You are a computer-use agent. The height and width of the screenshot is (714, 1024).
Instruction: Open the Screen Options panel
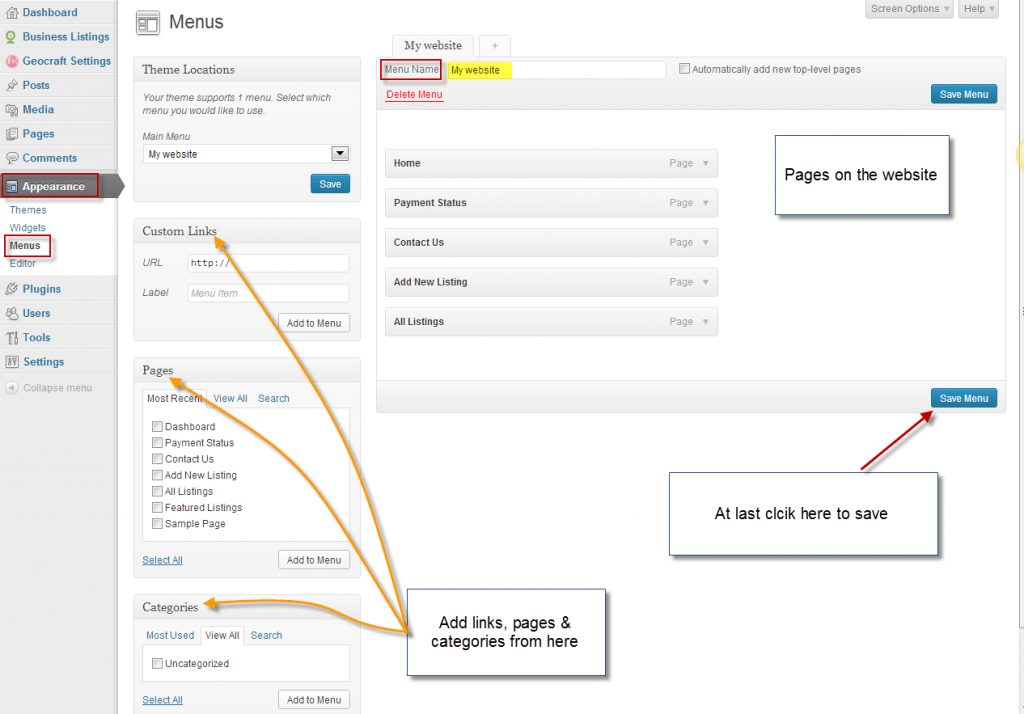click(x=907, y=8)
